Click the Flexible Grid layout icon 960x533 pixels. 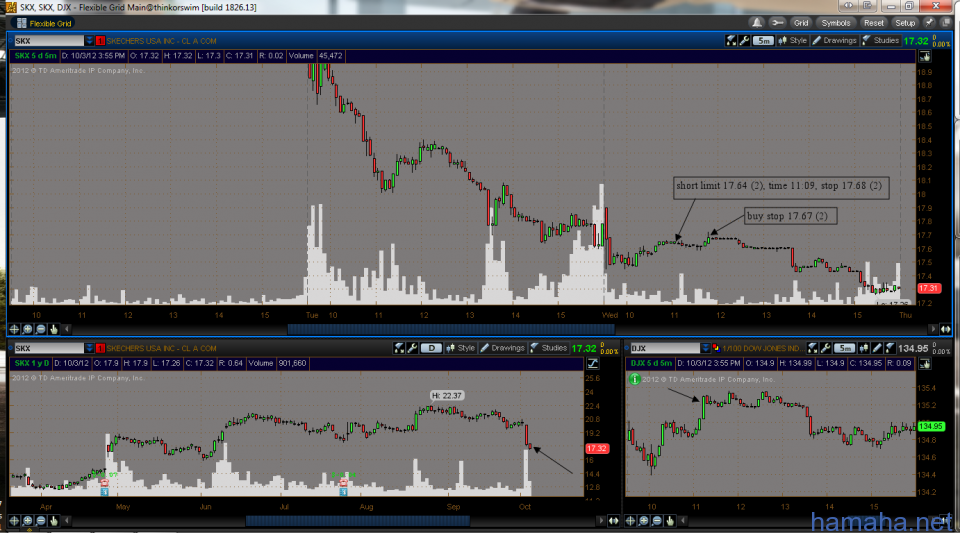coord(21,23)
